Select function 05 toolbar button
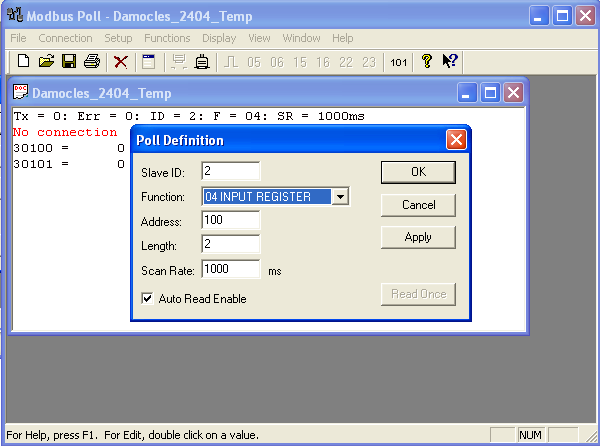Viewport: 600px width, 446px height. [254, 62]
